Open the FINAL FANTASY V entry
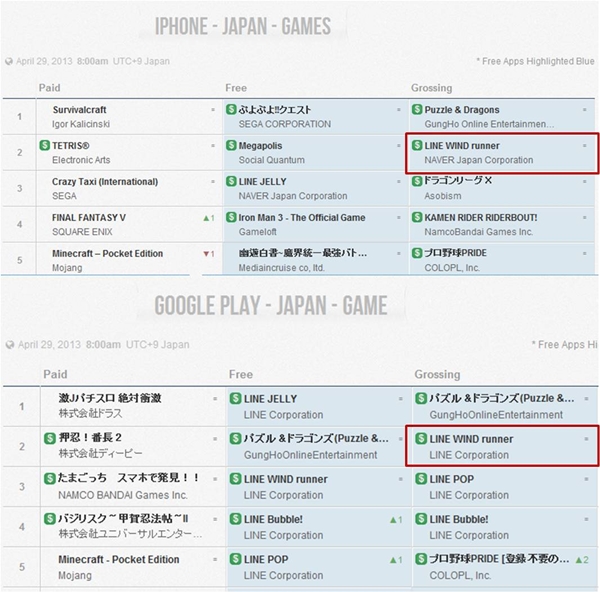The width and height of the screenshot is (600, 592). (89, 218)
